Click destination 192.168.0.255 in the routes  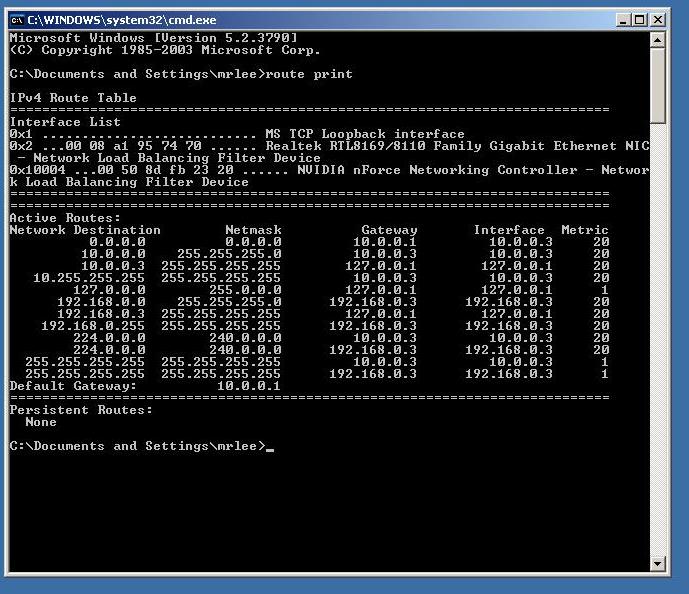pyautogui.click(x=93, y=326)
